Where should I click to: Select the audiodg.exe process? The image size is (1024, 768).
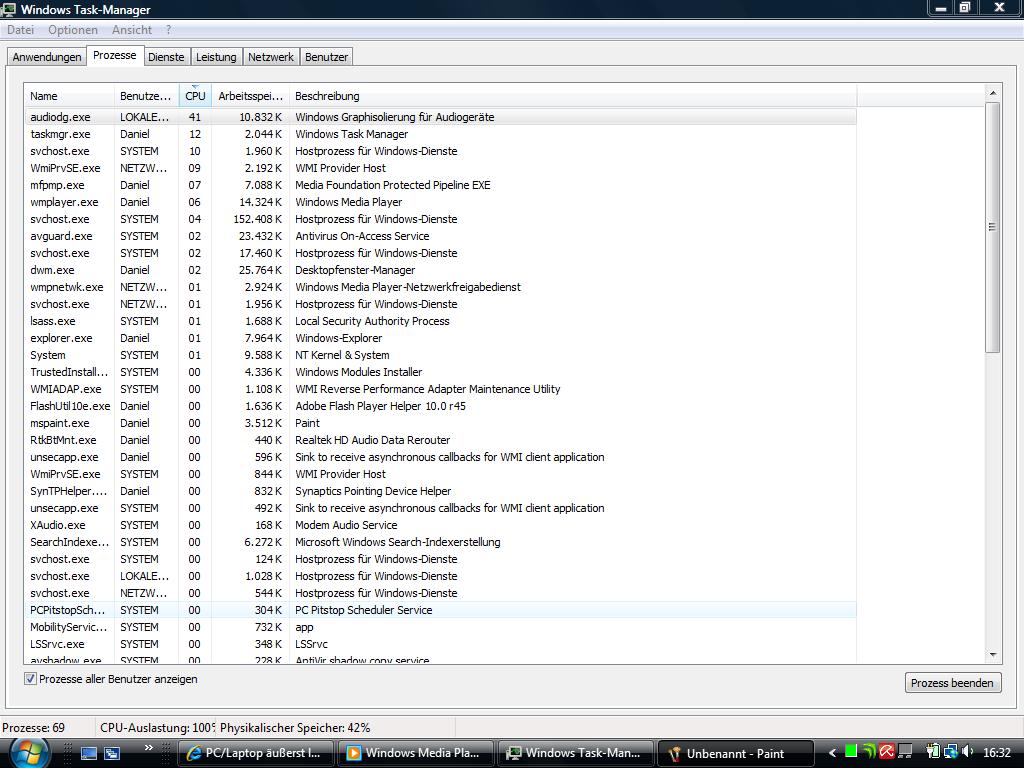(440, 117)
